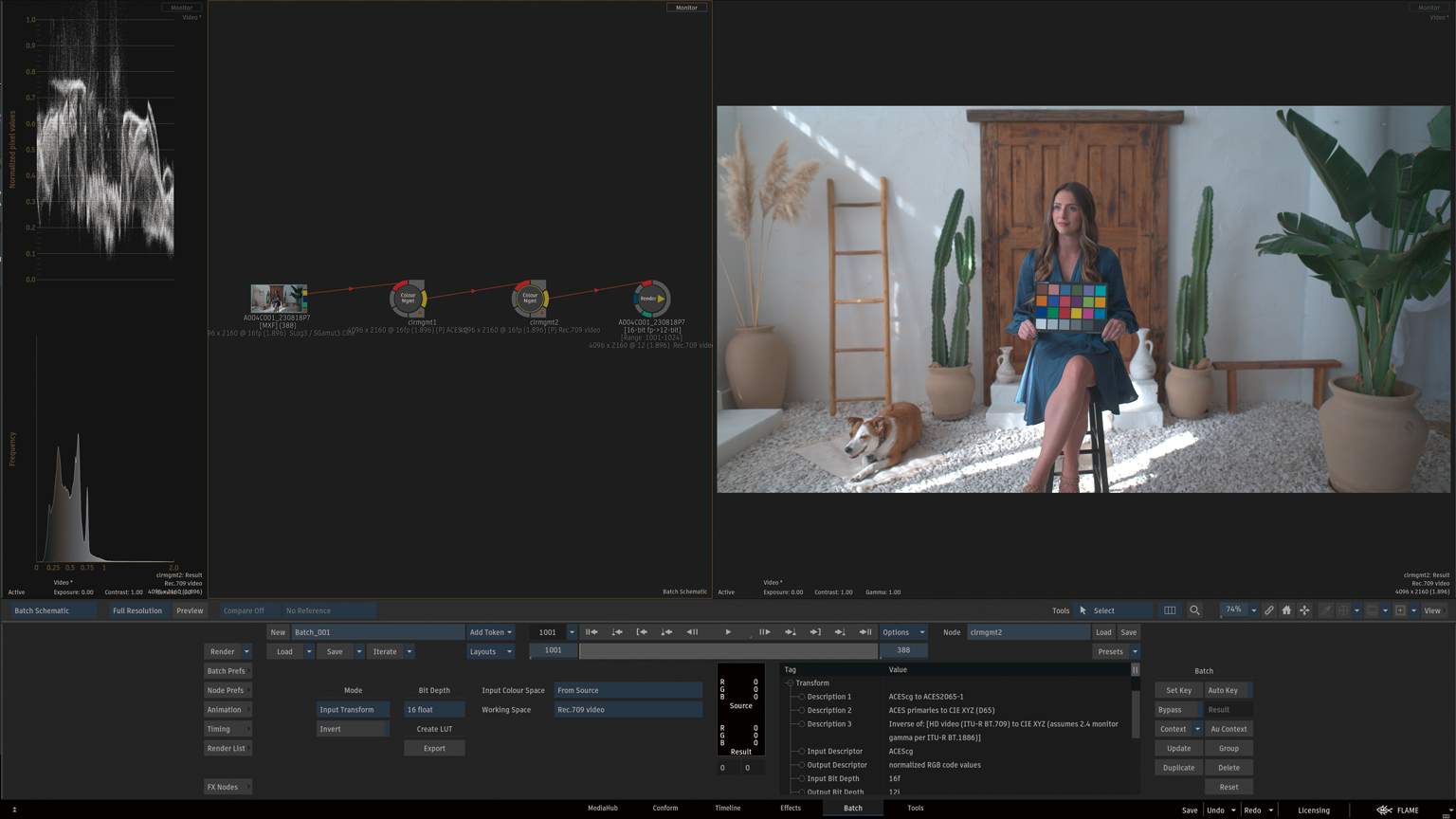Go to the in-point bracket marker
The width and height of the screenshot is (1456, 819).
642,632
